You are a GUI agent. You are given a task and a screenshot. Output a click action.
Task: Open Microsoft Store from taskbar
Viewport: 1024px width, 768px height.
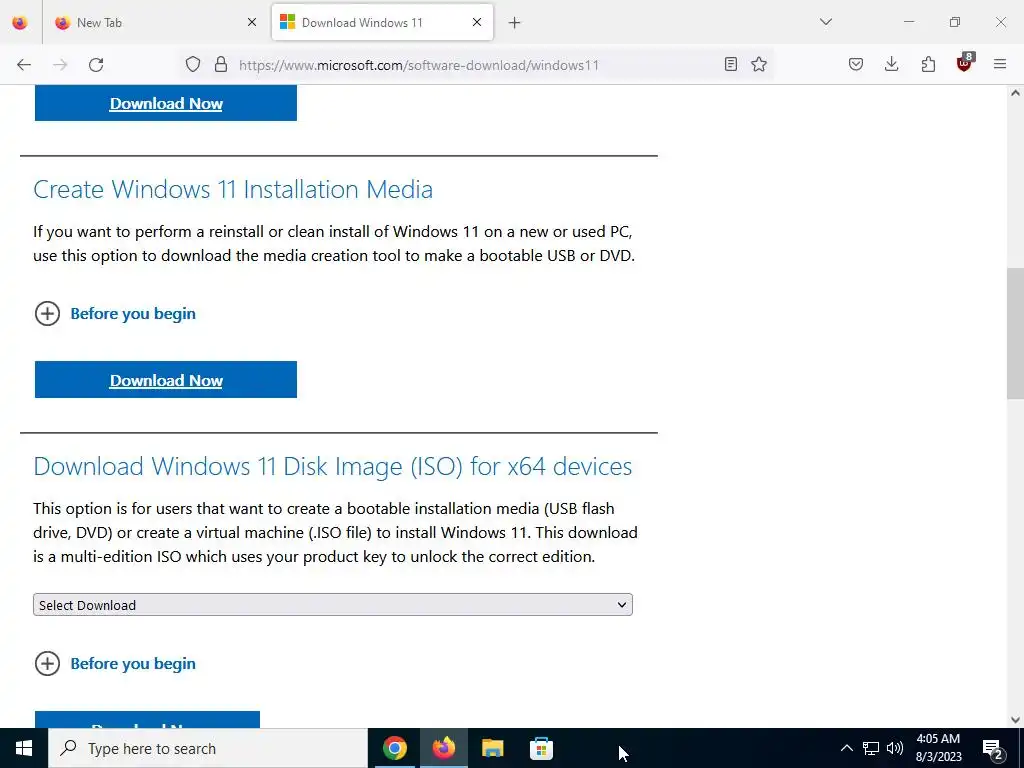click(541, 748)
